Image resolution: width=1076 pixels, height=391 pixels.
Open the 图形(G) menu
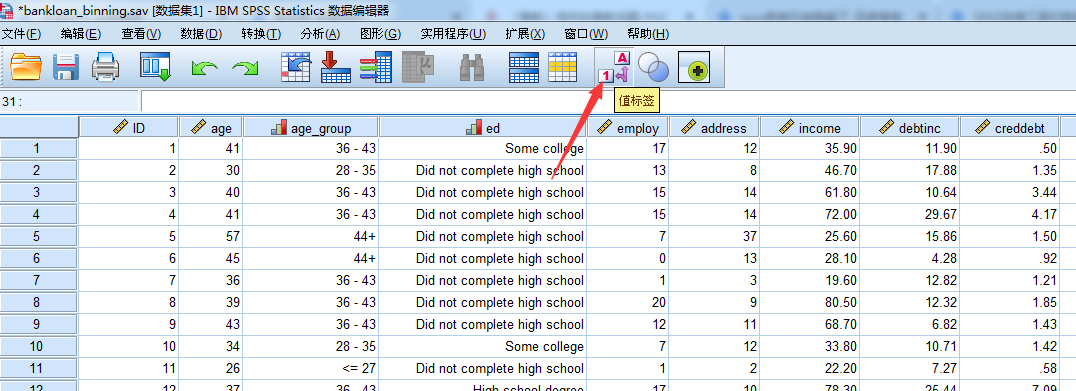tap(380, 34)
